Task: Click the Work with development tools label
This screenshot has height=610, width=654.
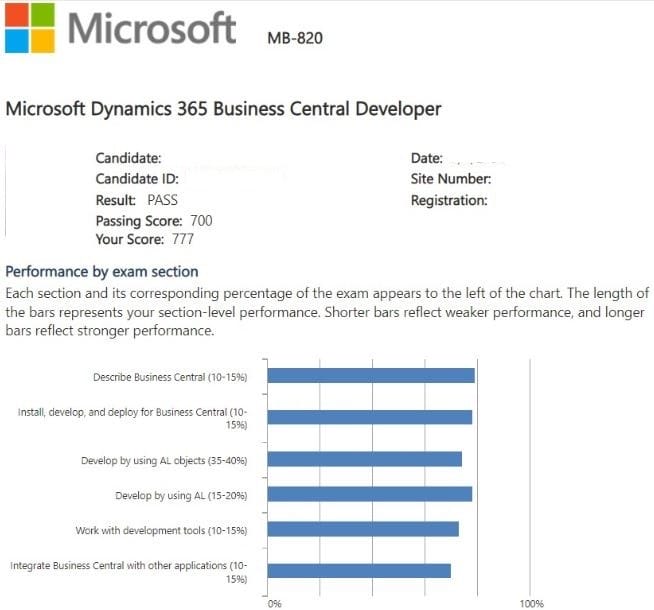Action: click(161, 530)
